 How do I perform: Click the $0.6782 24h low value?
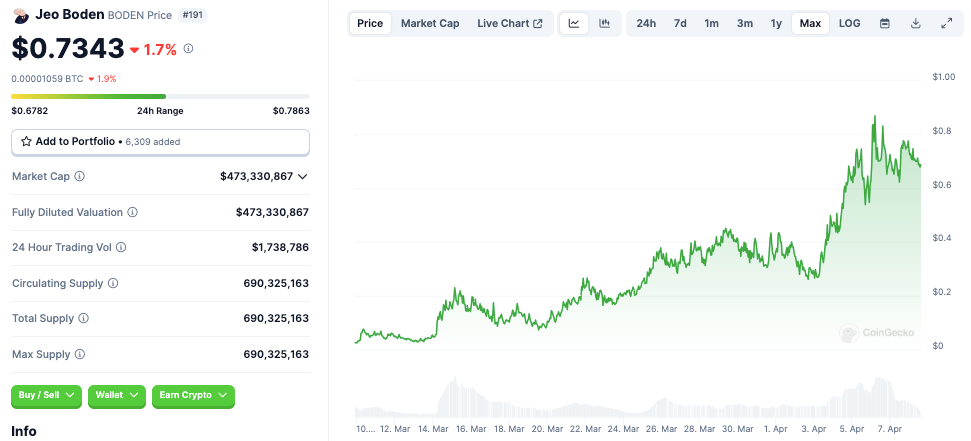click(30, 111)
